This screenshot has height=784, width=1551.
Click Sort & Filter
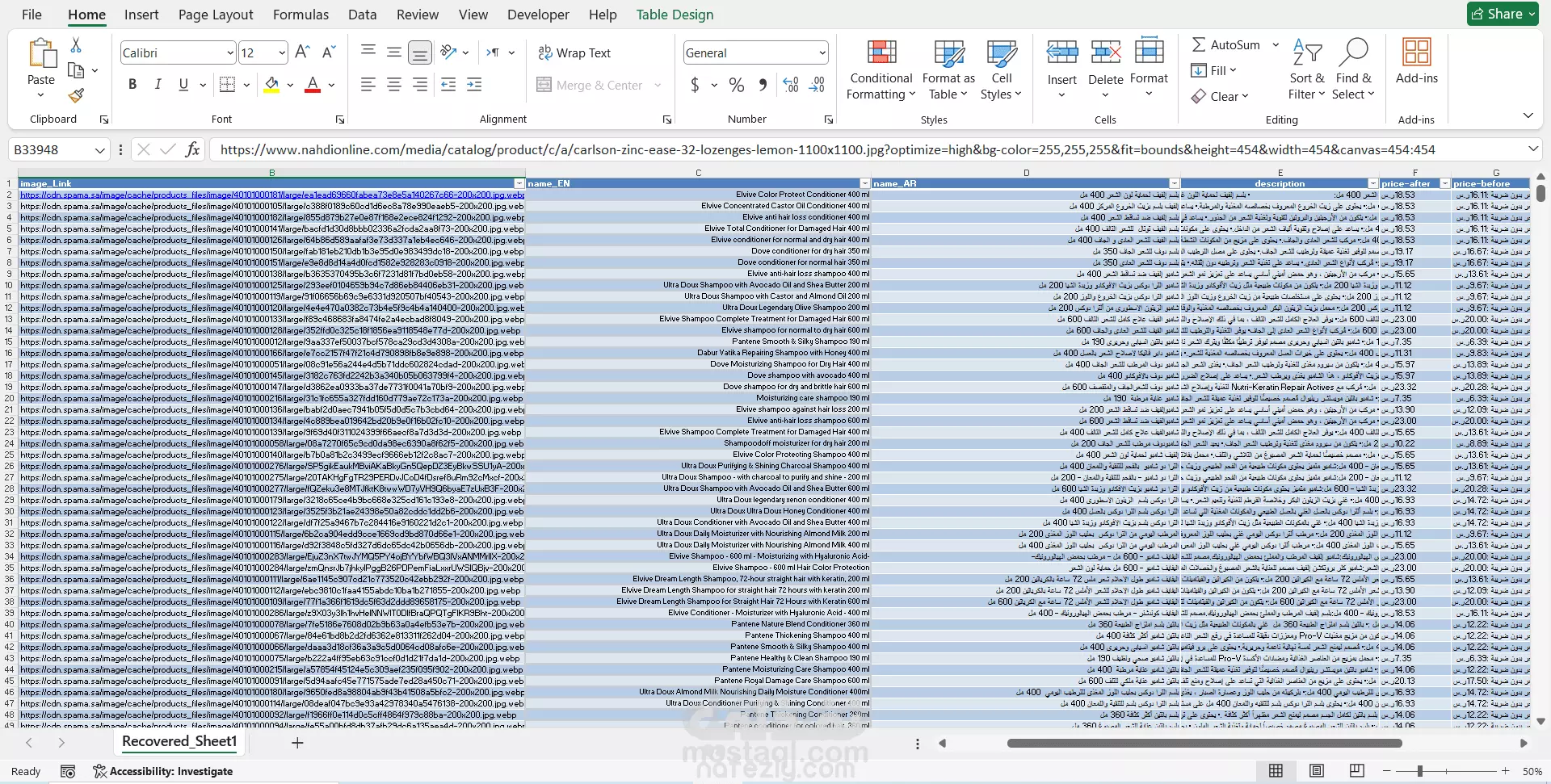[x=1307, y=70]
